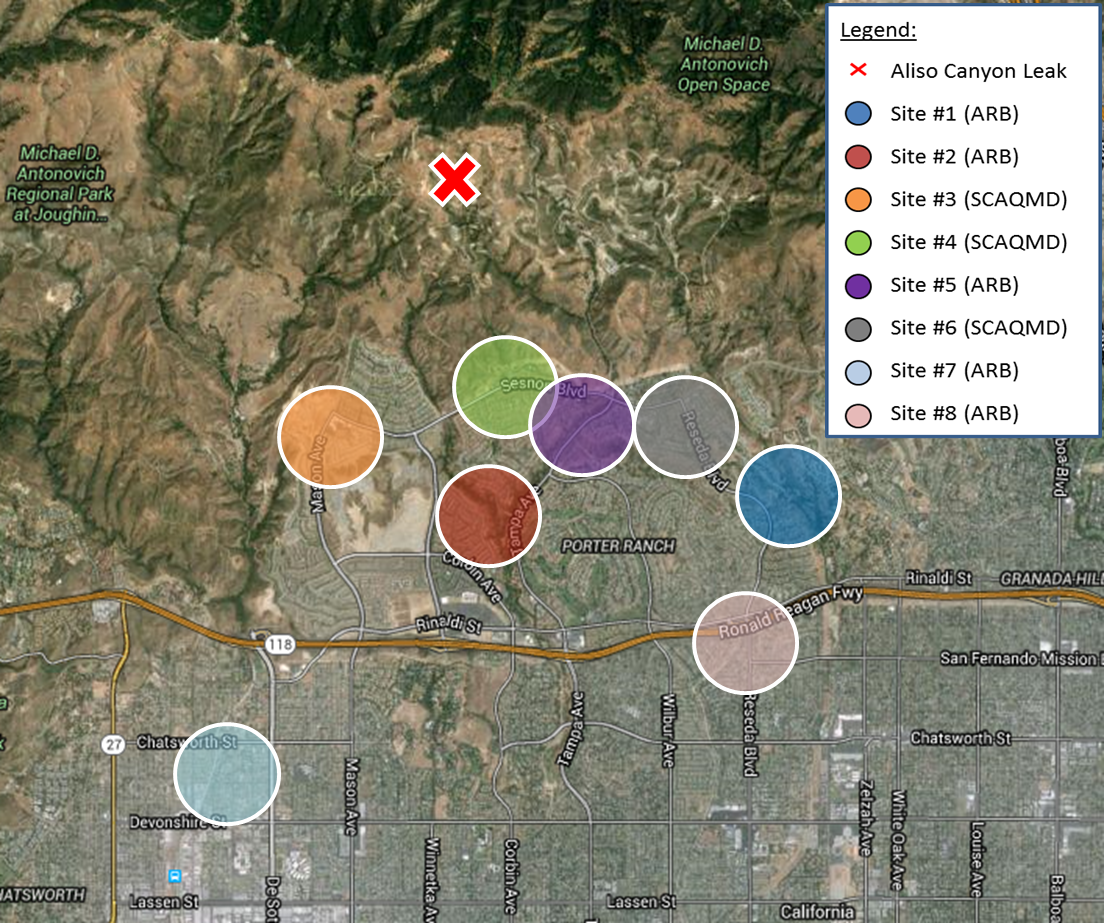Click the light blue Site #7 legend swatch

pyautogui.click(x=858, y=371)
